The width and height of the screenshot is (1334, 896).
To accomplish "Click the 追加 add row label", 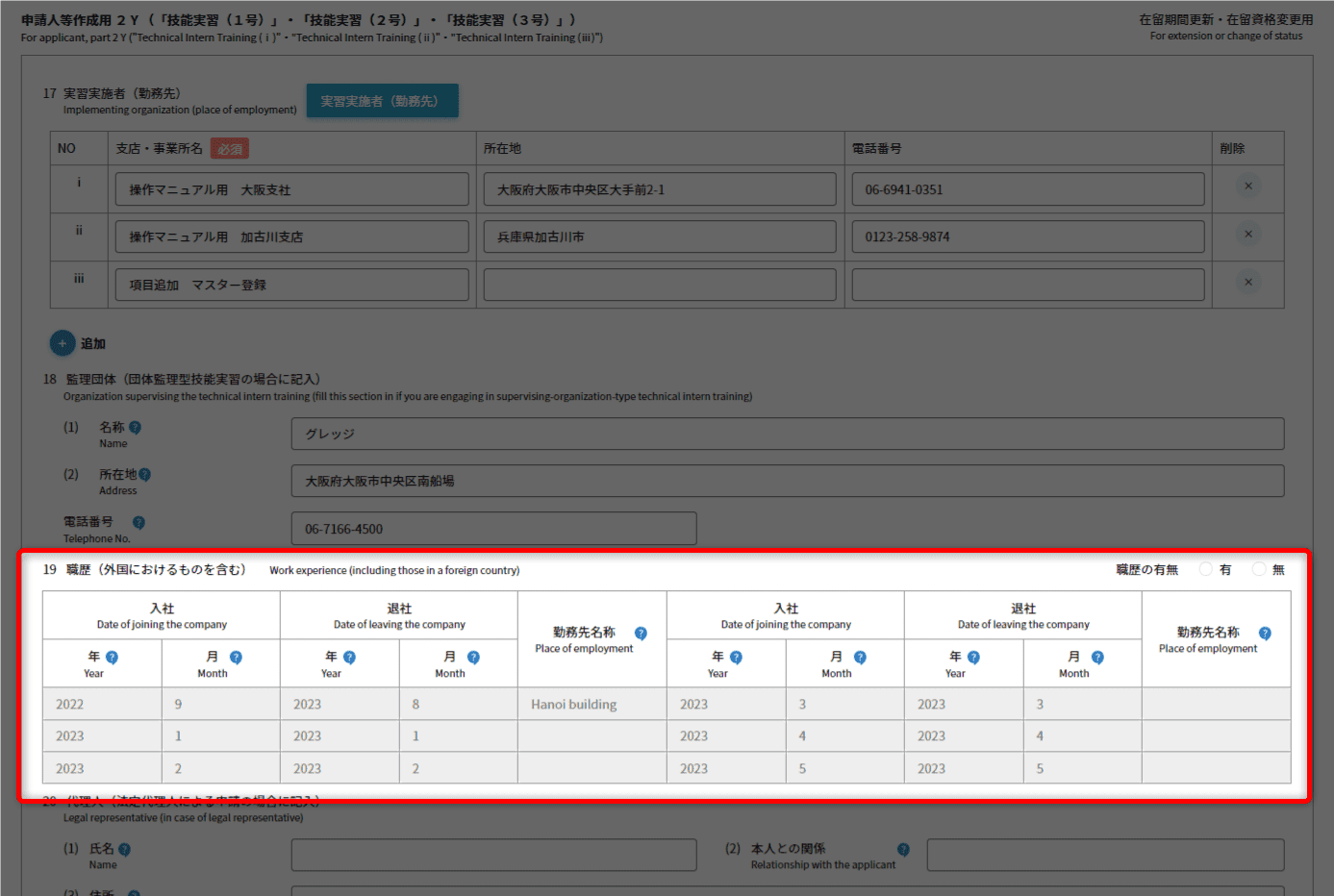I will pos(93,344).
